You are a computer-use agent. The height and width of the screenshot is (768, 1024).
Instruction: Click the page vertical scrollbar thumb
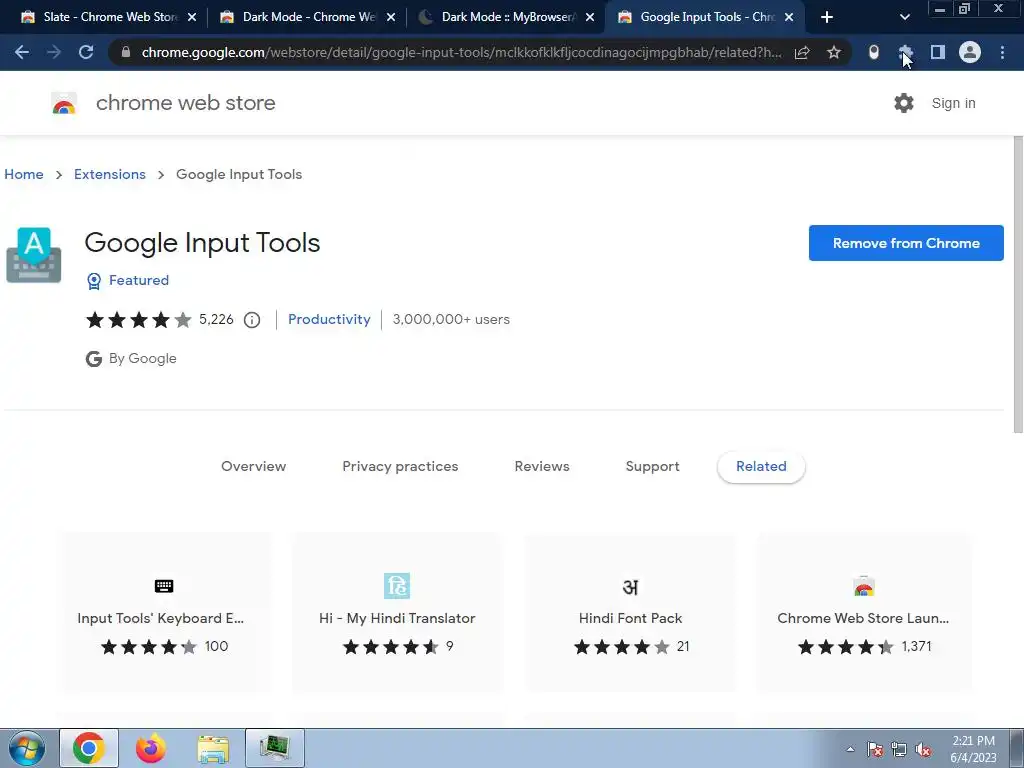click(1018, 284)
